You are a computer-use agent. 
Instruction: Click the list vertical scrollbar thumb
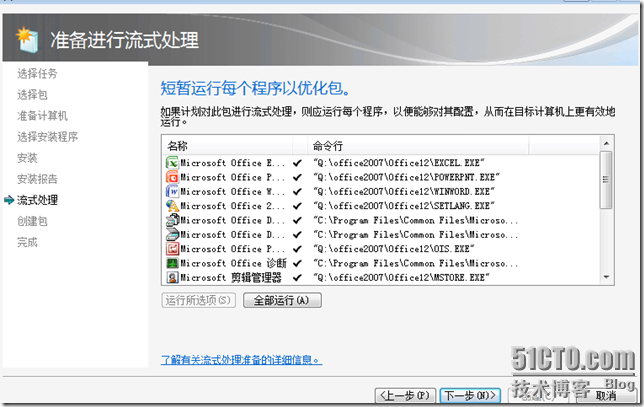(606, 180)
